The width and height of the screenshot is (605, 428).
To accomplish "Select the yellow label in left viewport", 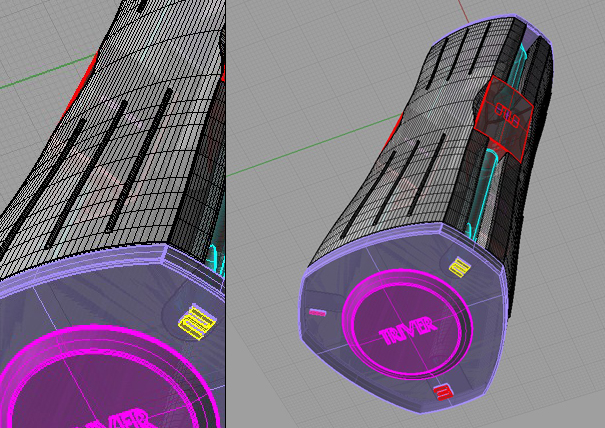I will tap(197, 321).
